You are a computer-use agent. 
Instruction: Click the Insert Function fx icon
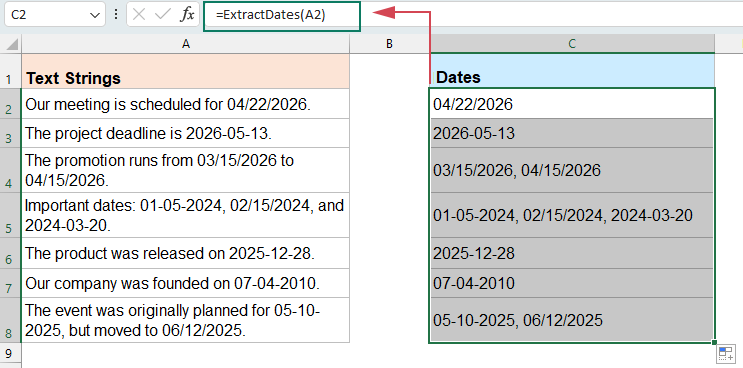tap(187, 15)
